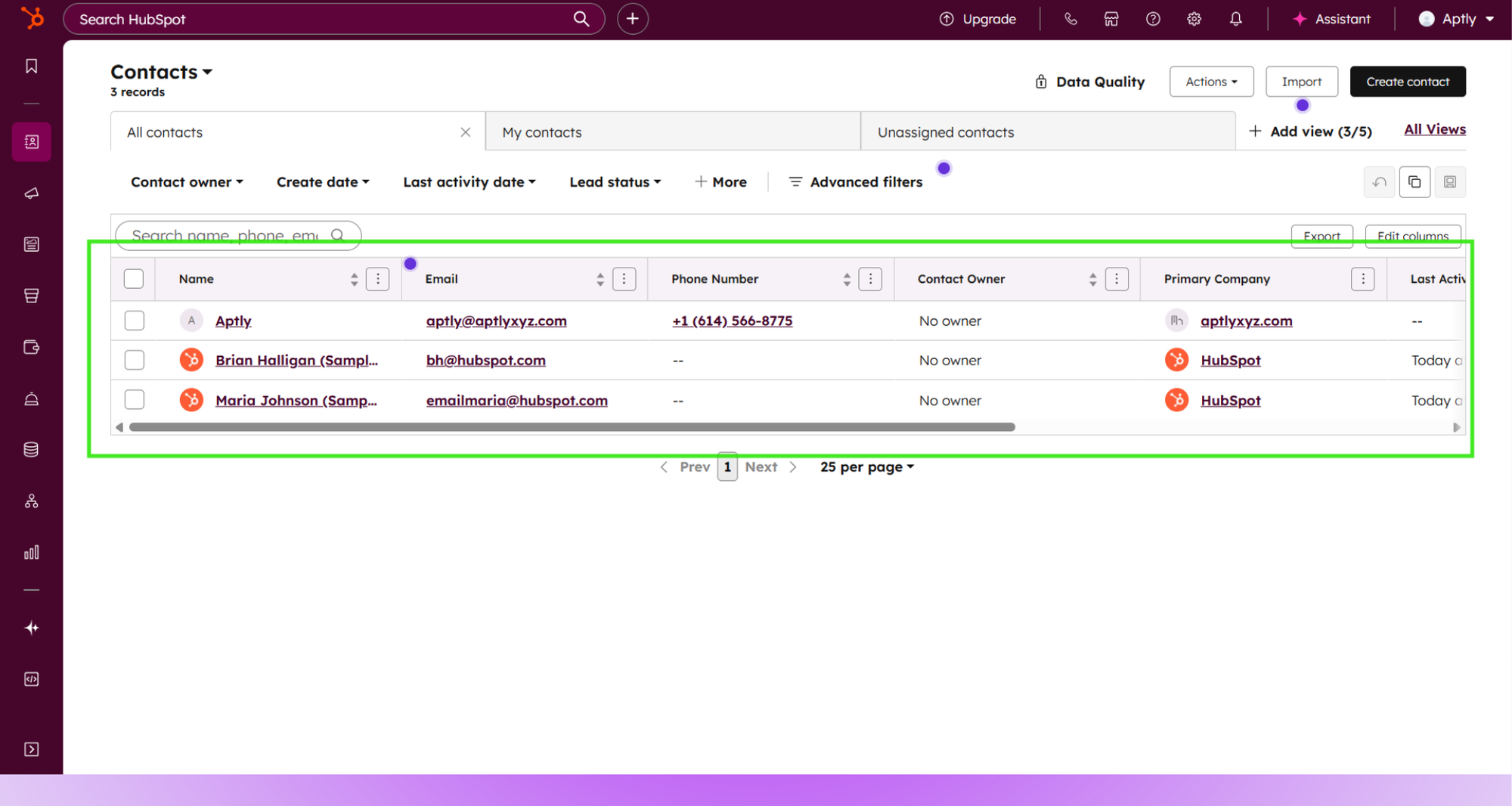Click the undo view changes icon

[1380, 182]
